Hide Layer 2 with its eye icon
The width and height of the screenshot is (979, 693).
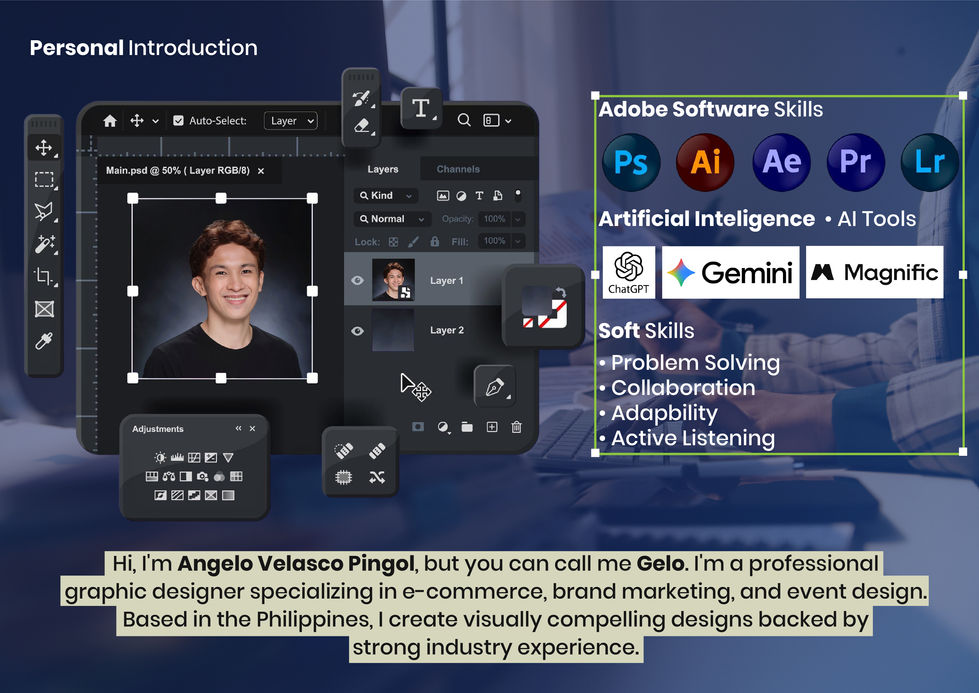click(357, 331)
